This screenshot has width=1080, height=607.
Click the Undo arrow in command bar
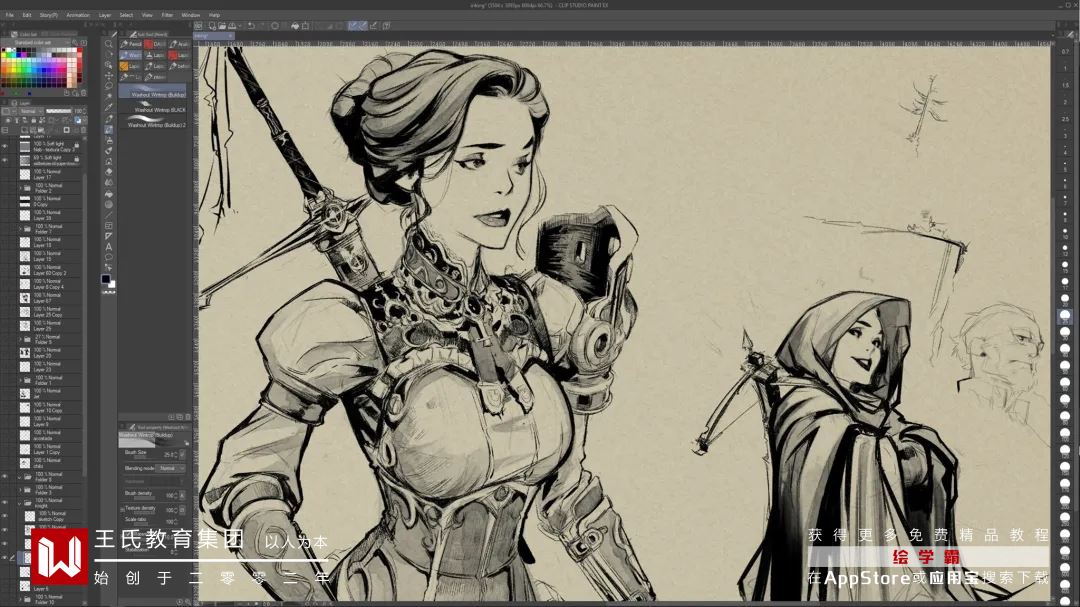pyautogui.click(x=252, y=25)
